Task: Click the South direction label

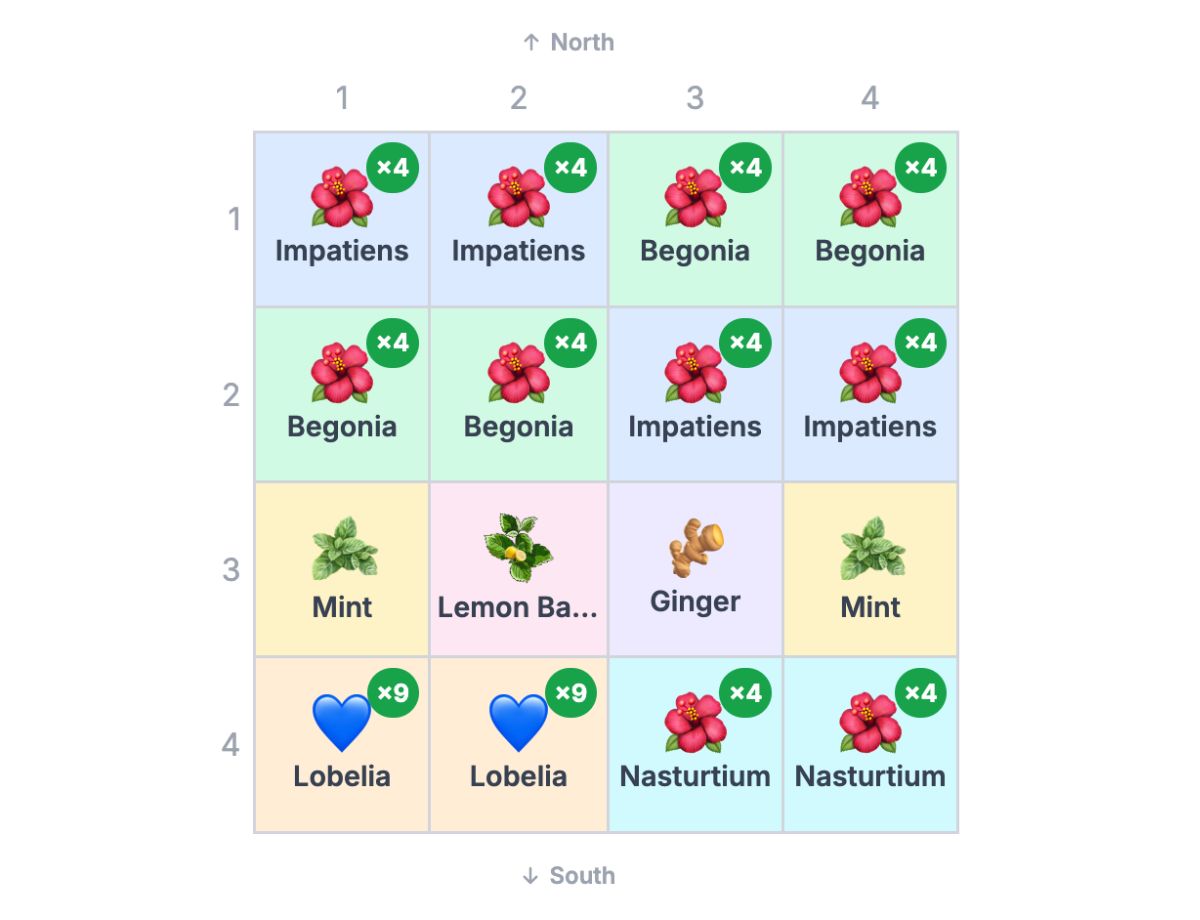Action: tap(568, 875)
